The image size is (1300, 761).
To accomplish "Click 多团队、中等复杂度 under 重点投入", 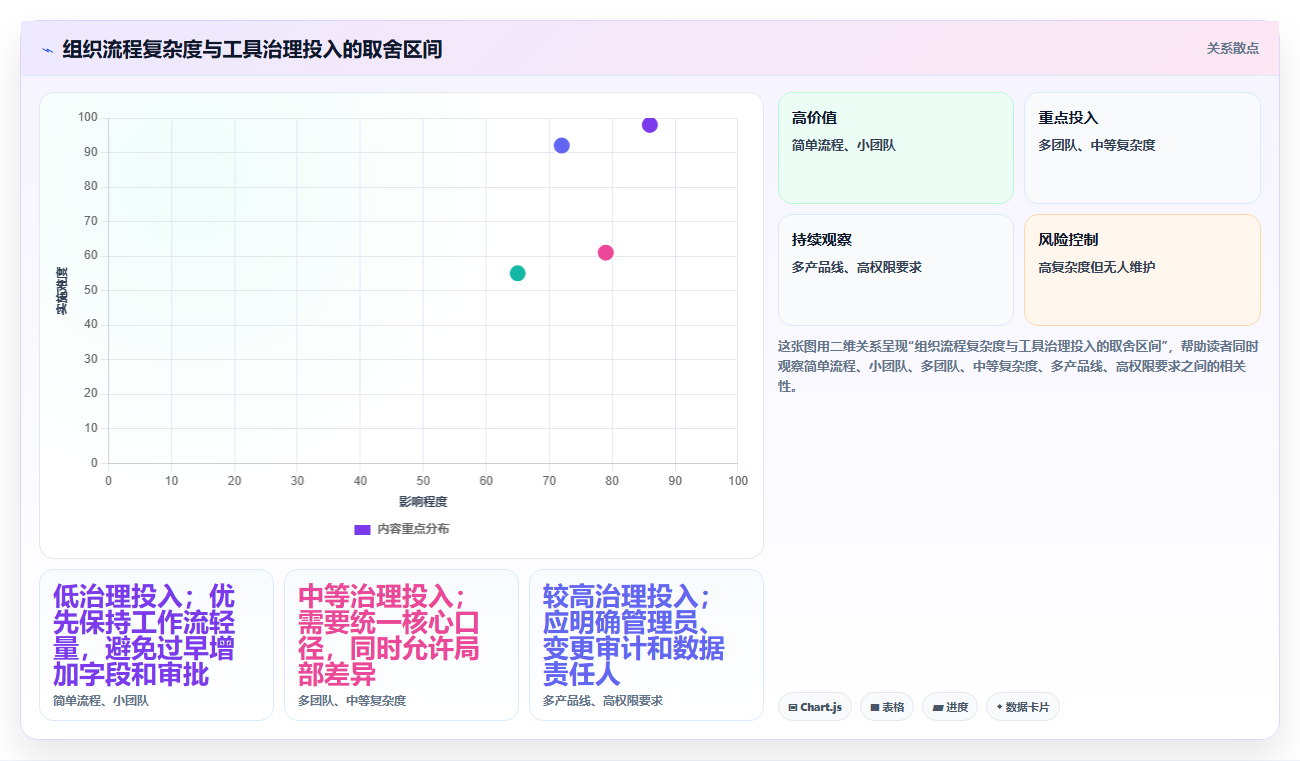I will coord(1096,145).
